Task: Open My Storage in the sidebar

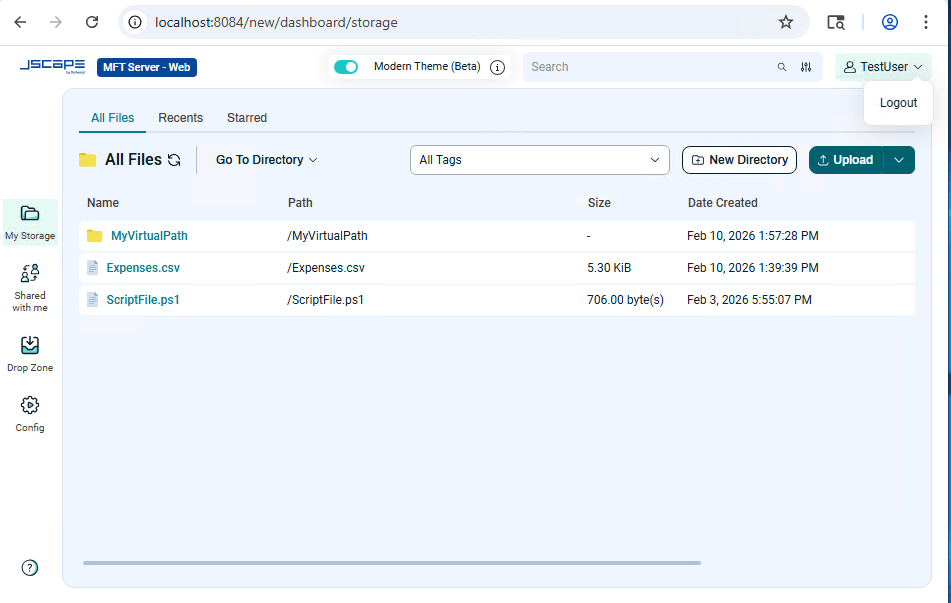Action: coord(30,222)
